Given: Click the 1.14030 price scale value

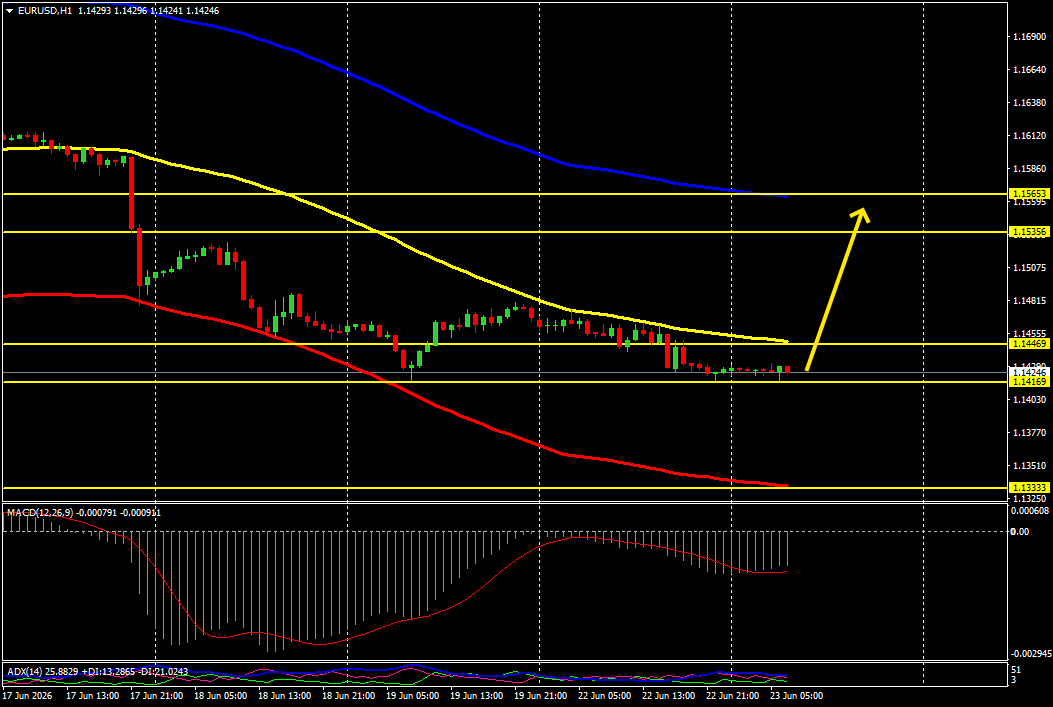Looking at the screenshot, I should point(1029,400).
